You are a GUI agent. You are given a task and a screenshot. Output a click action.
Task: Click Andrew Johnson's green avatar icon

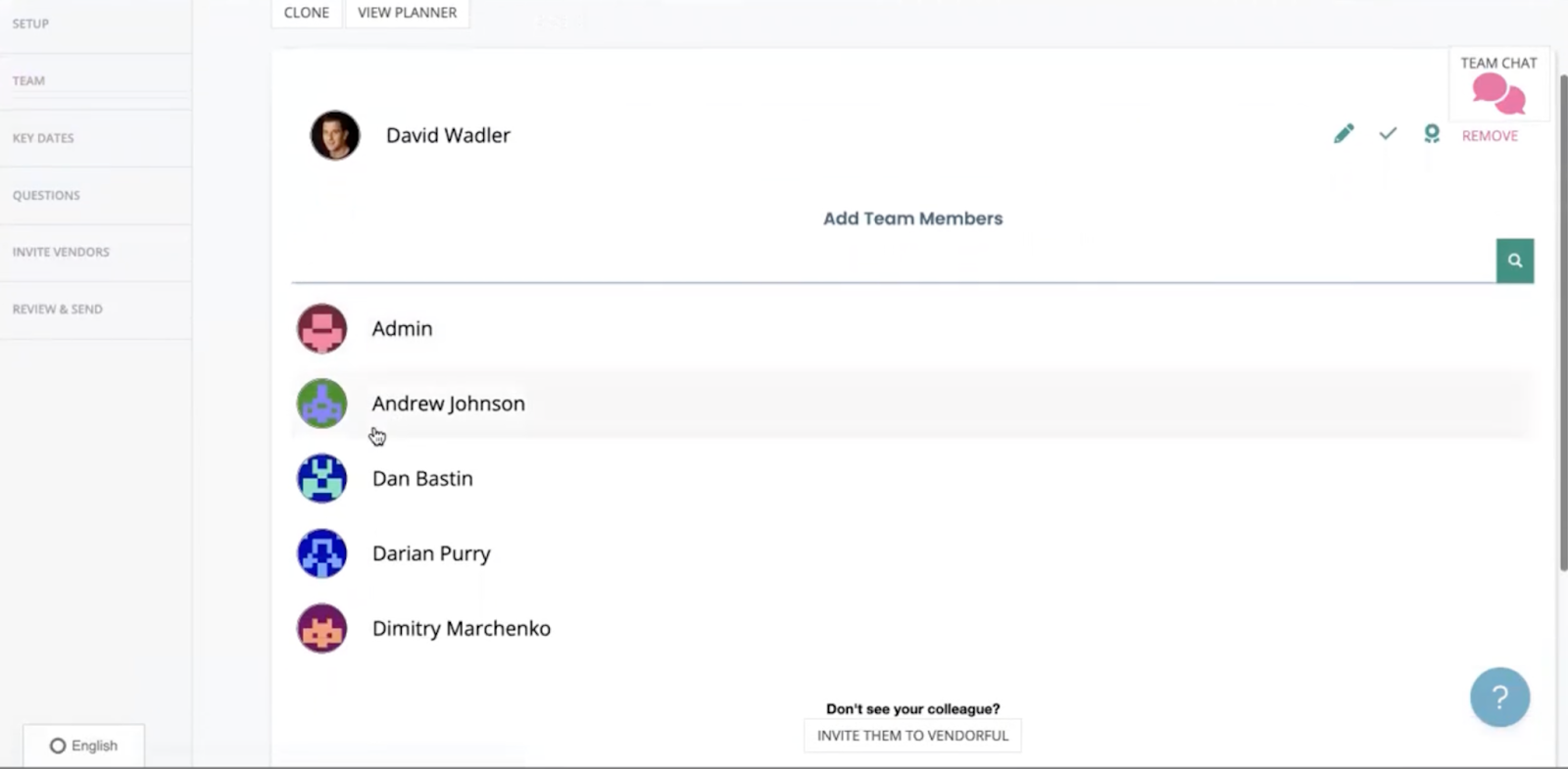click(321, 403)
